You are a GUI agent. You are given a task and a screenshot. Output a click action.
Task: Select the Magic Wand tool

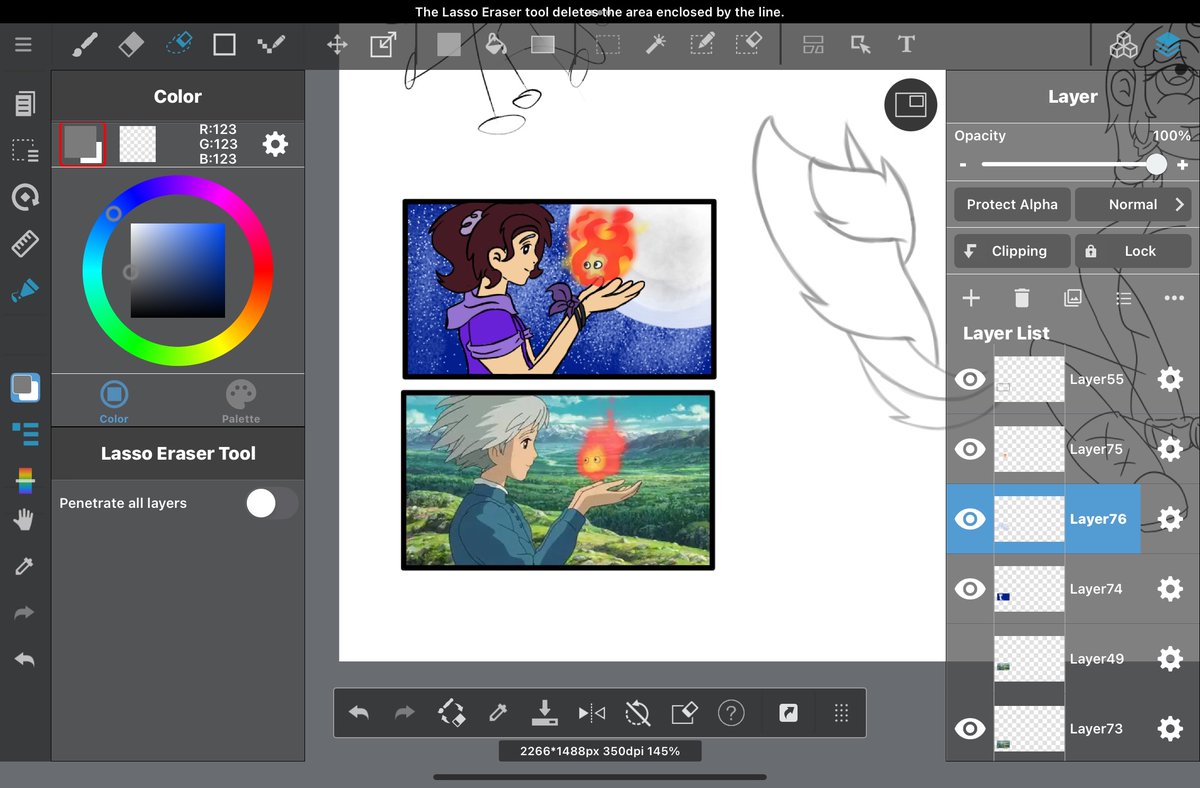655,44
